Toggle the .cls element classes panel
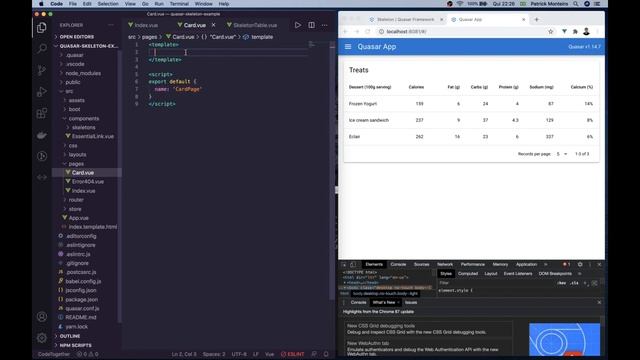Viewport: 640px width, 360px height. (574, 283)
